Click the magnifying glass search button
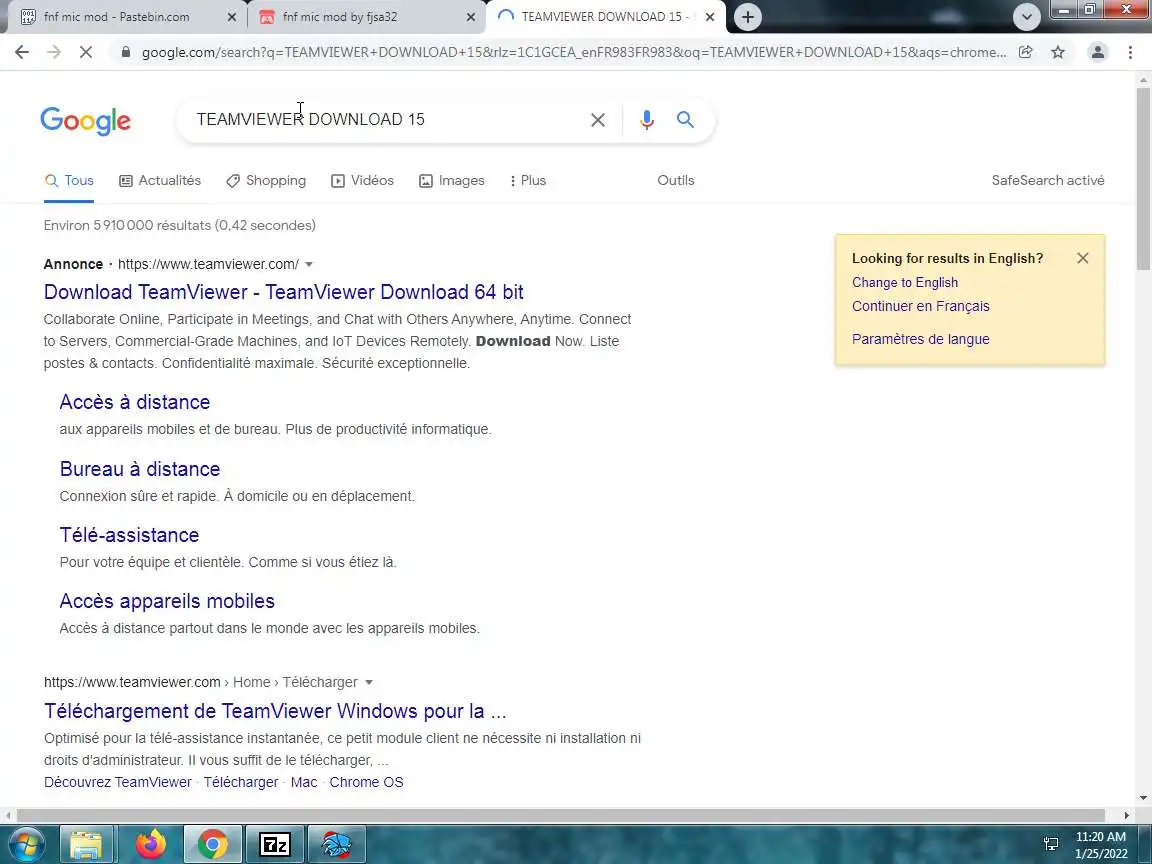 685,119
